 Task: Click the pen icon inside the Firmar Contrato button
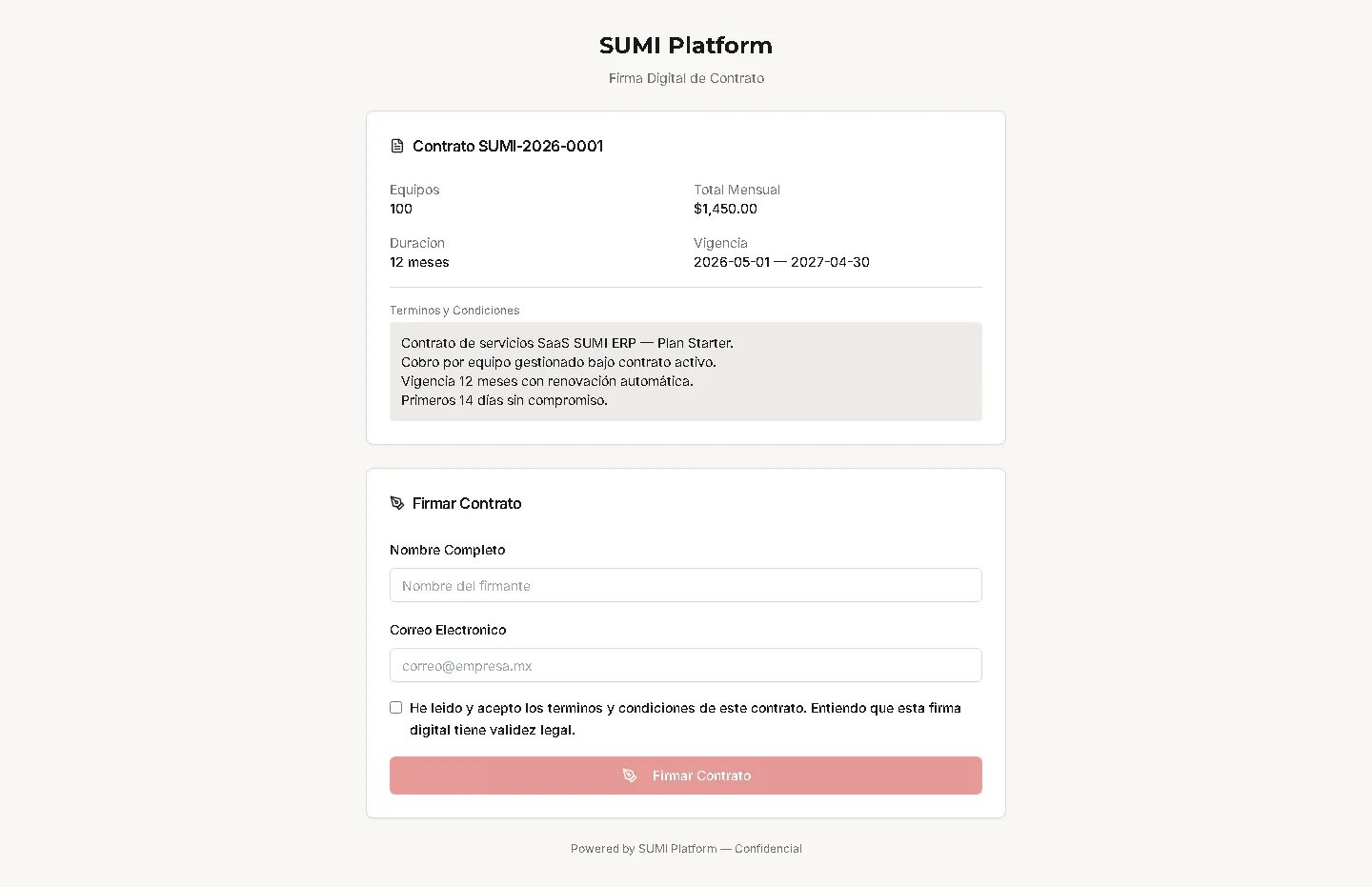(630, 776)
